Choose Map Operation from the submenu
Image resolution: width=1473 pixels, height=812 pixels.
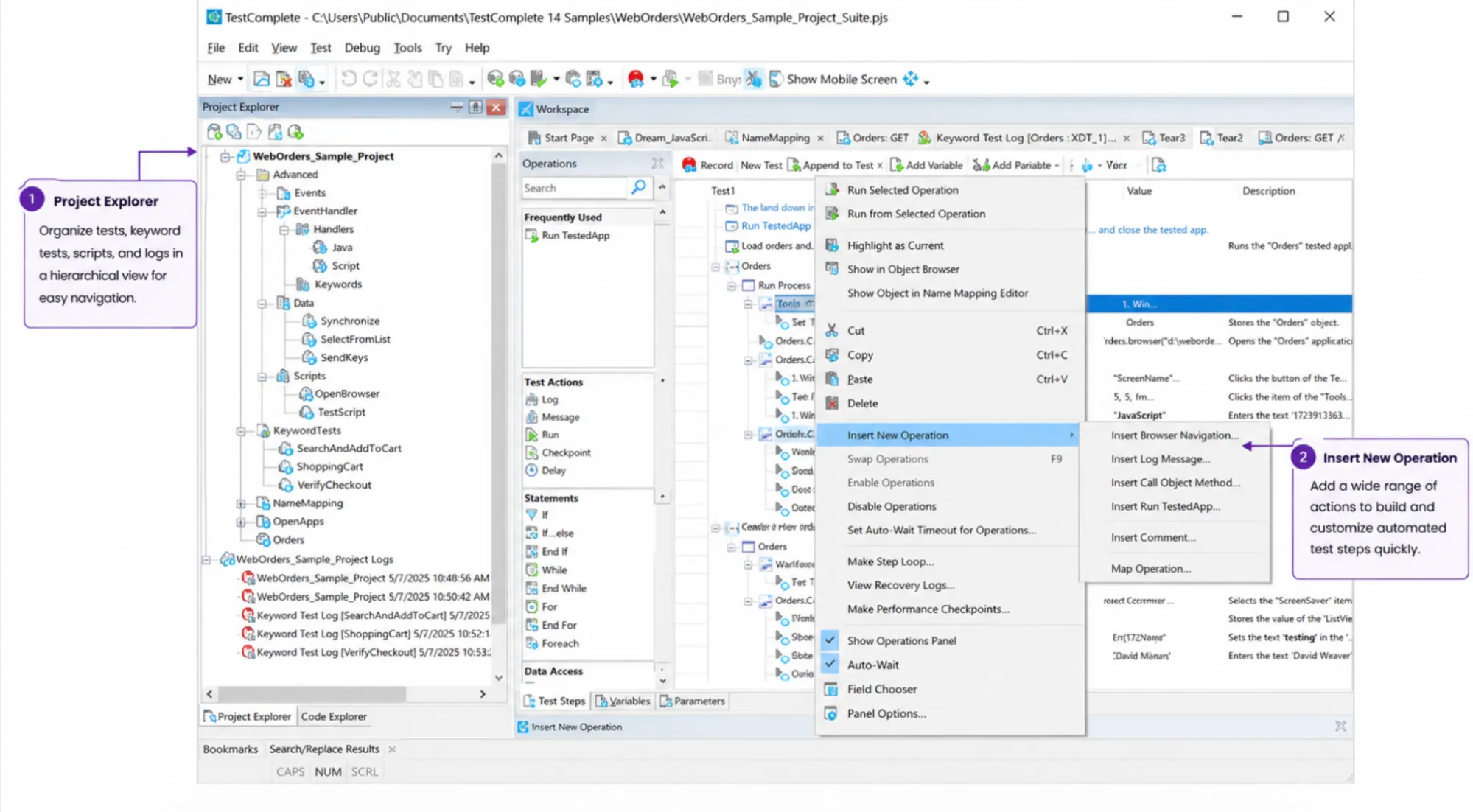point(1175,569)
